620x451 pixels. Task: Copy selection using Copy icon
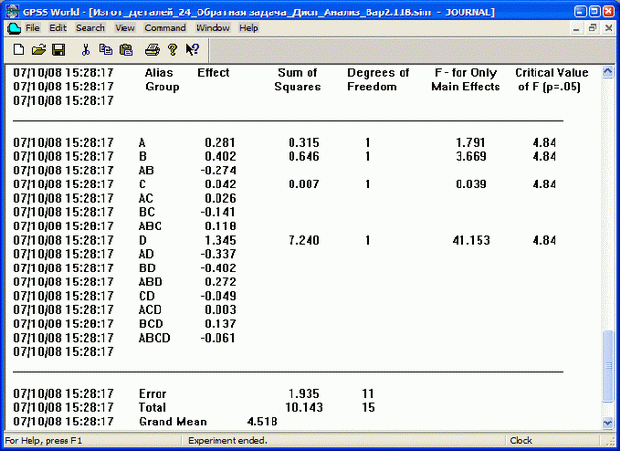(106, 49)
